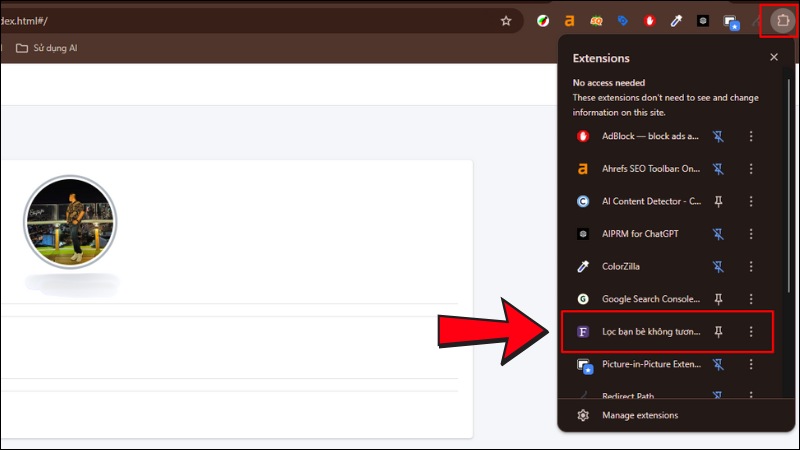The image size is (800, 450).
Task: Click the circular profile photo
Action: (70, 222)
